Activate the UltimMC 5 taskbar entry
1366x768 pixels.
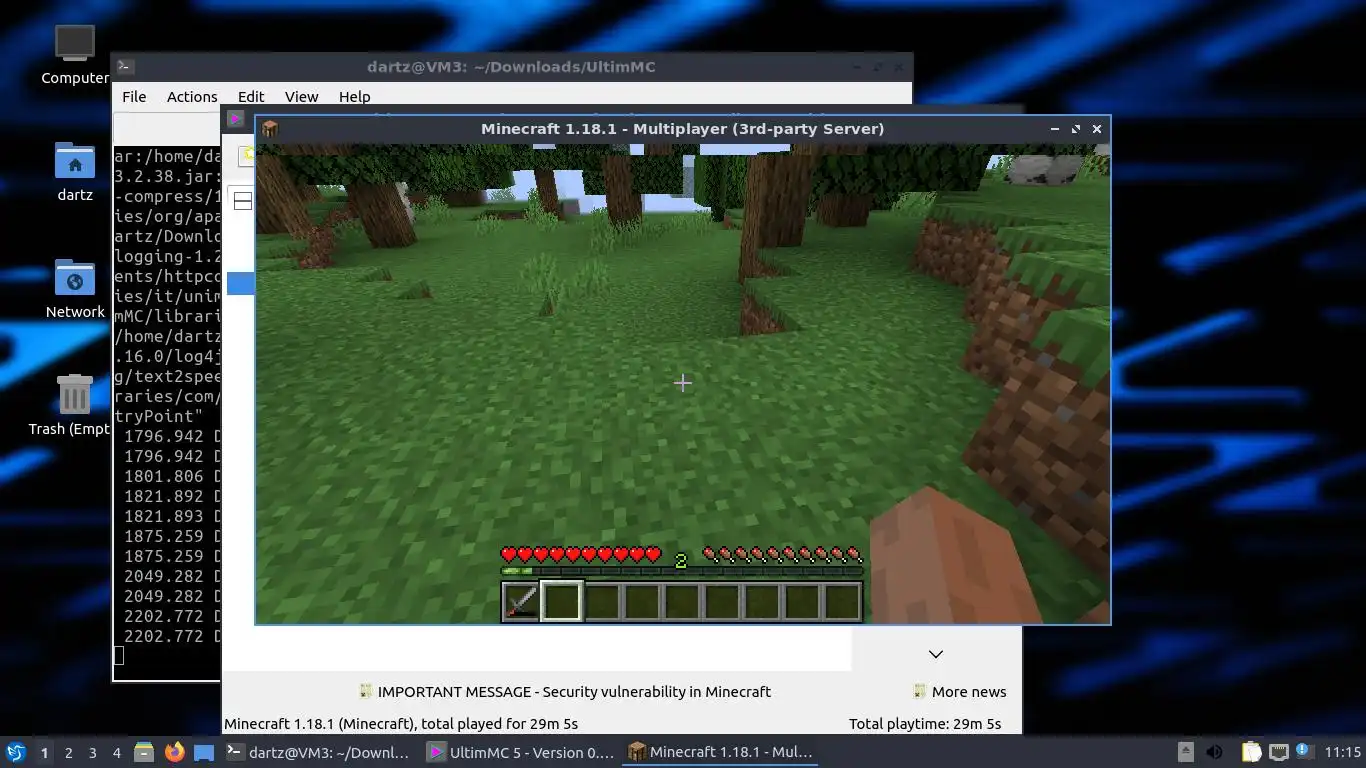[x=520, y=752]
